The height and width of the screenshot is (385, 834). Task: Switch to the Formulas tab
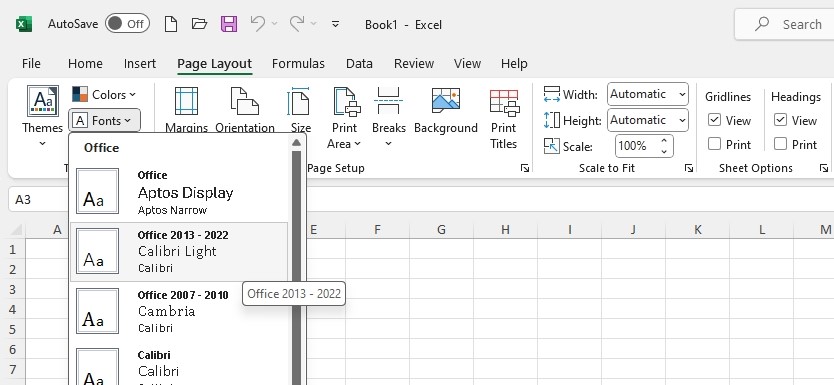pos(298,63)
